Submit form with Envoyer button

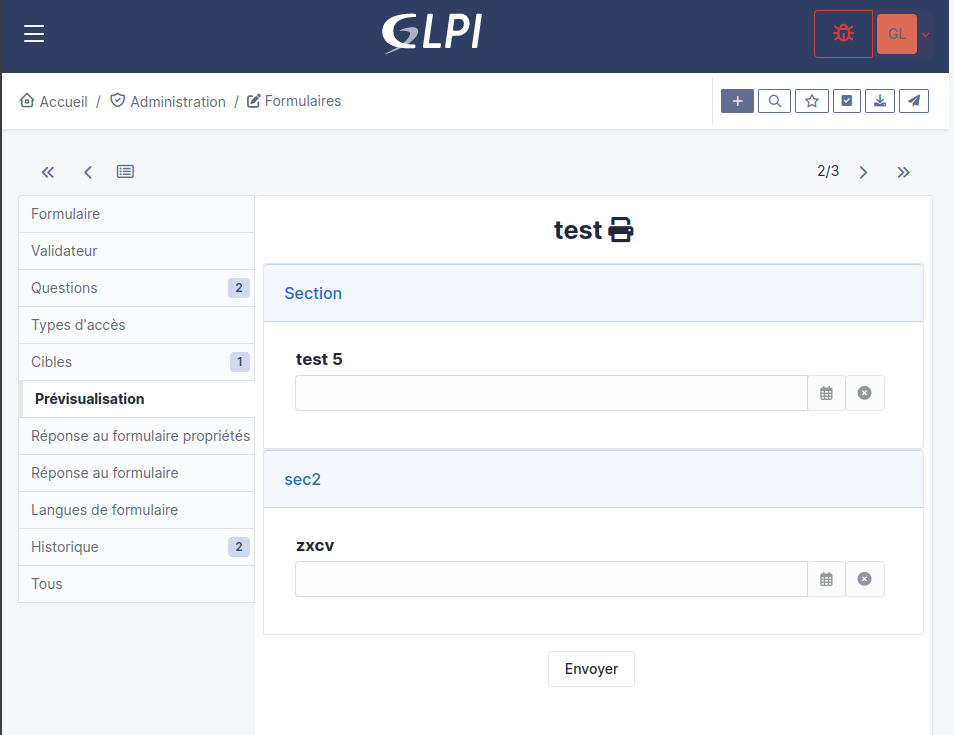[x=591, y=669]
